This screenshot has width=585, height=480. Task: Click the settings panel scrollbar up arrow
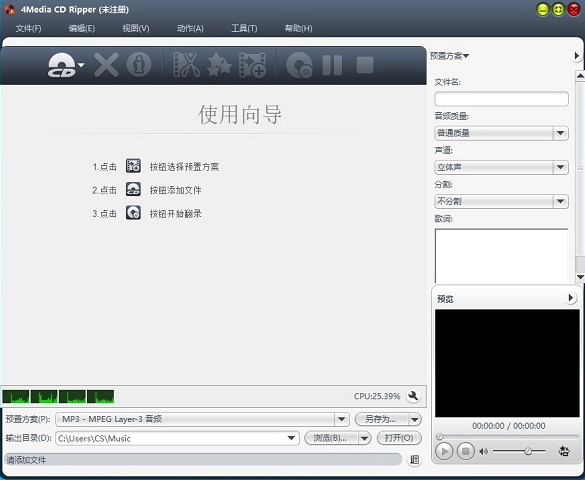click(580, 76)
